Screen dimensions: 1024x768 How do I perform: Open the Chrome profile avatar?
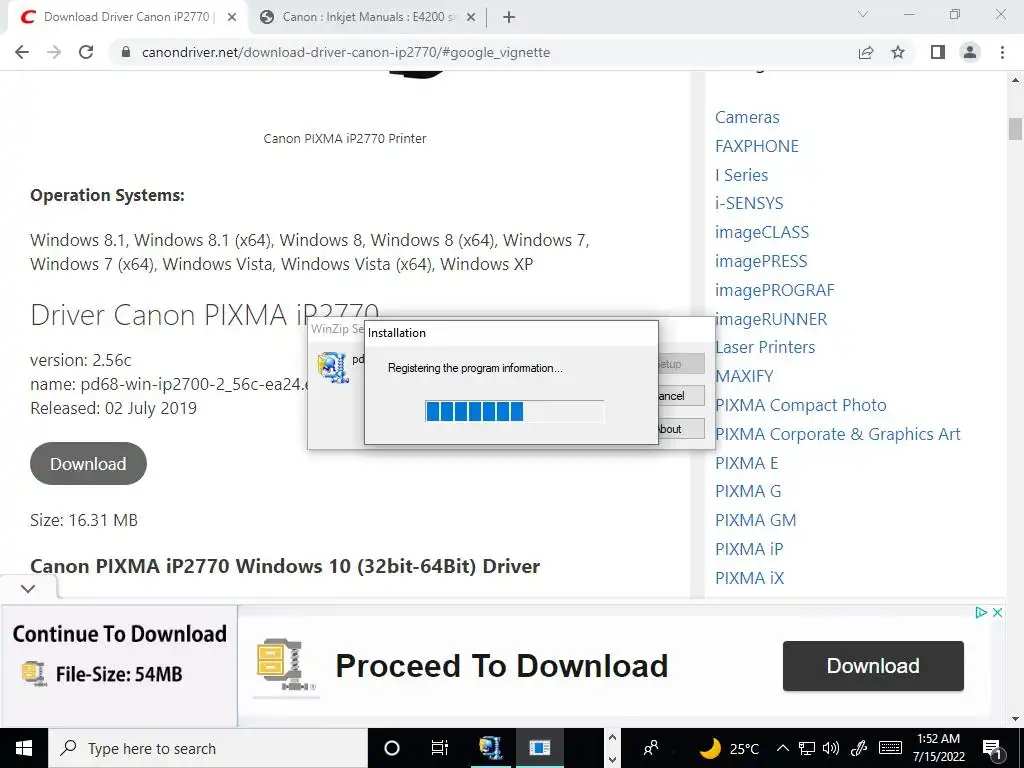click(x=970, y=52)
